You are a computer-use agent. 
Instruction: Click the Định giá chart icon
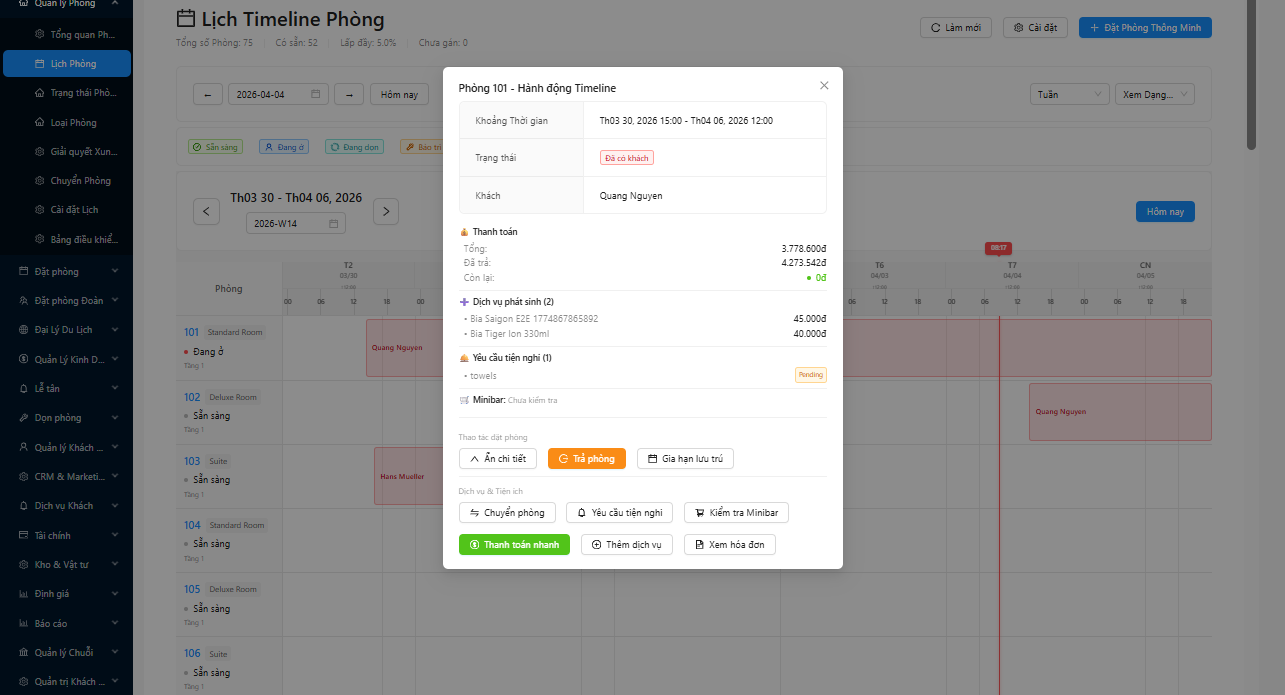coord(24,593)
